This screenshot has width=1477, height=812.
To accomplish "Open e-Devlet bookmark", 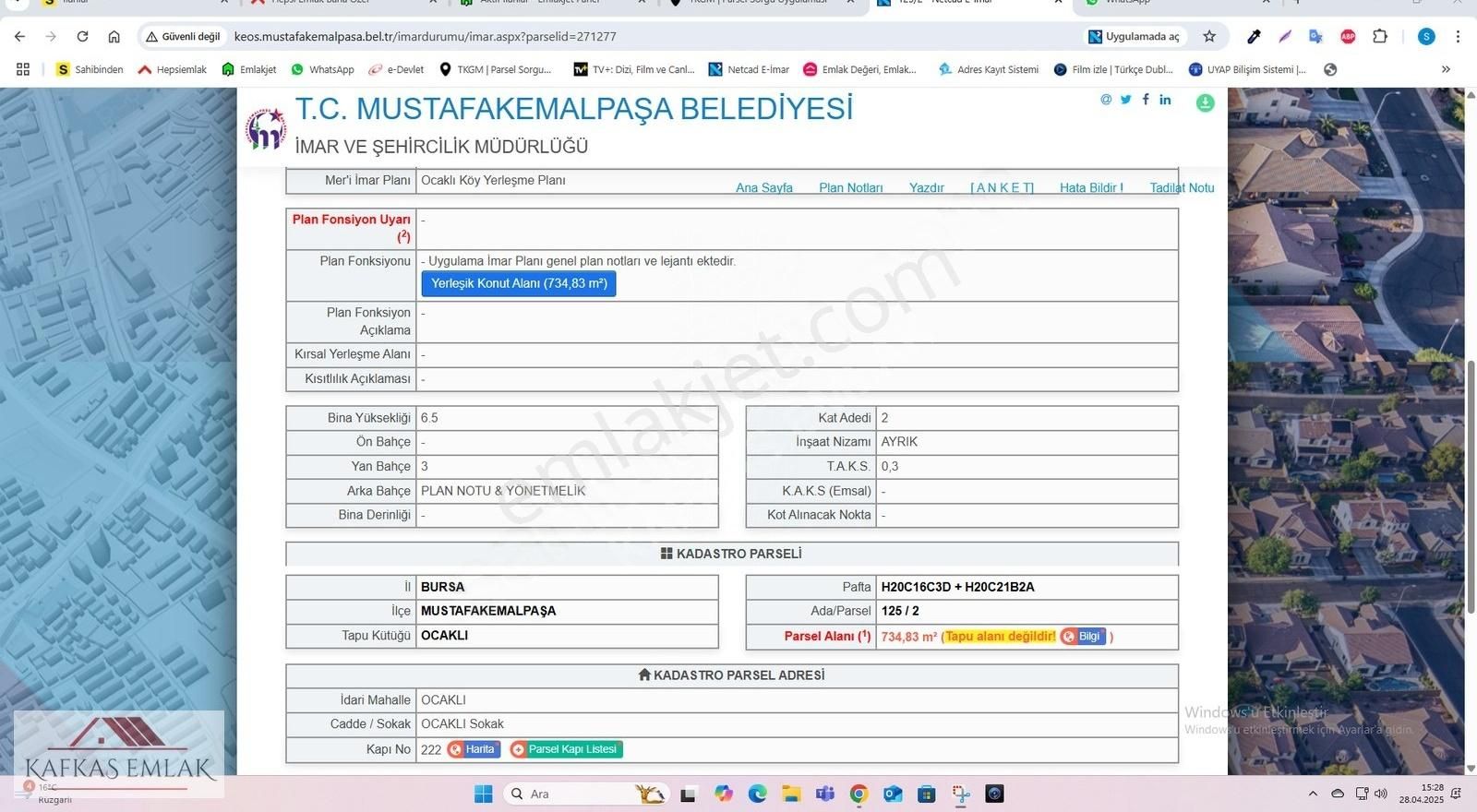I will [x=396, y=69].
